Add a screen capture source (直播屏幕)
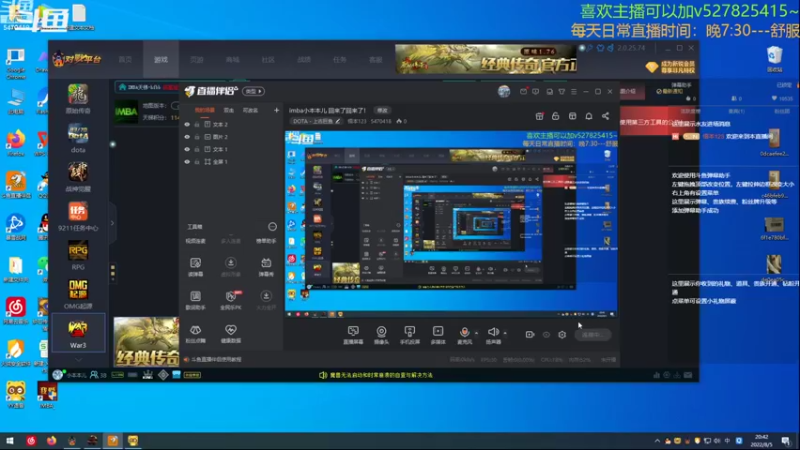800x450 pixels. click(353, 335)
